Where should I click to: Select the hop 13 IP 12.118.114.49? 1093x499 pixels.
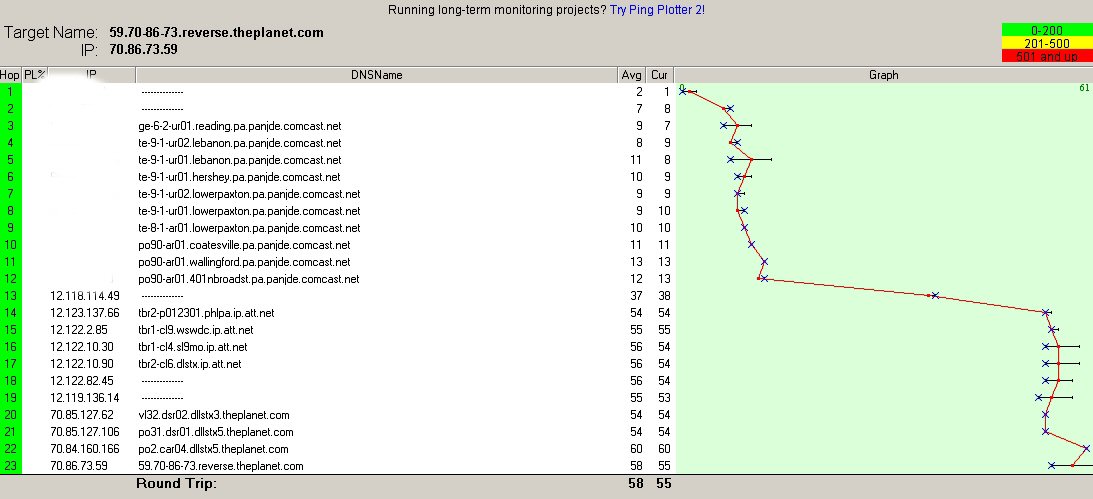(85, 296)
